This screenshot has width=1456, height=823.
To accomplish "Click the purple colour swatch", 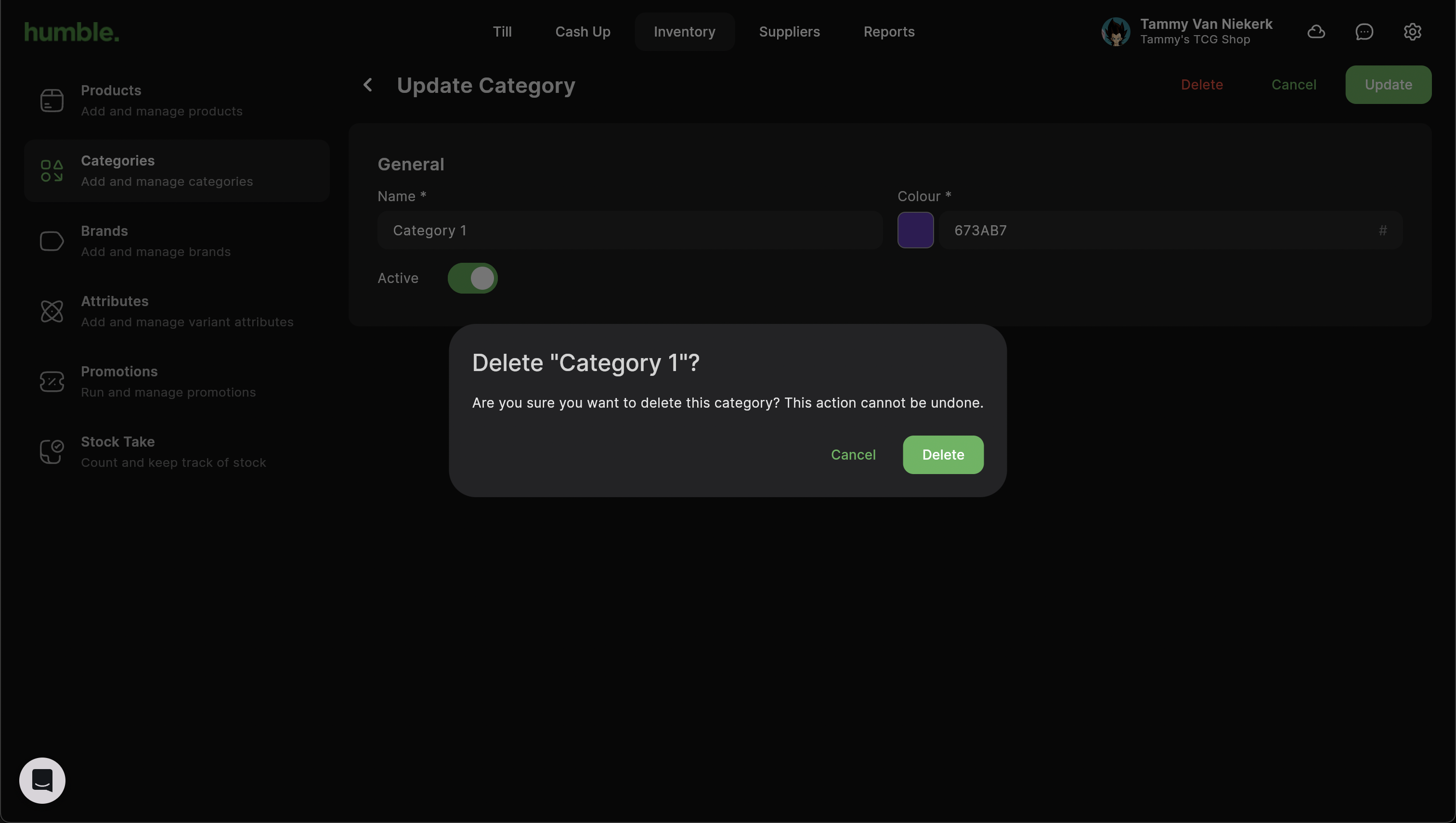I will 915,230.
